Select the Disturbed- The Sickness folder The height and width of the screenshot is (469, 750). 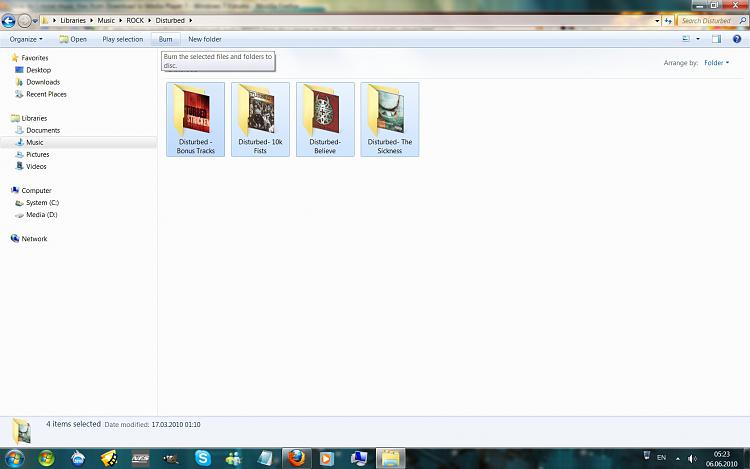pos(390,120)
